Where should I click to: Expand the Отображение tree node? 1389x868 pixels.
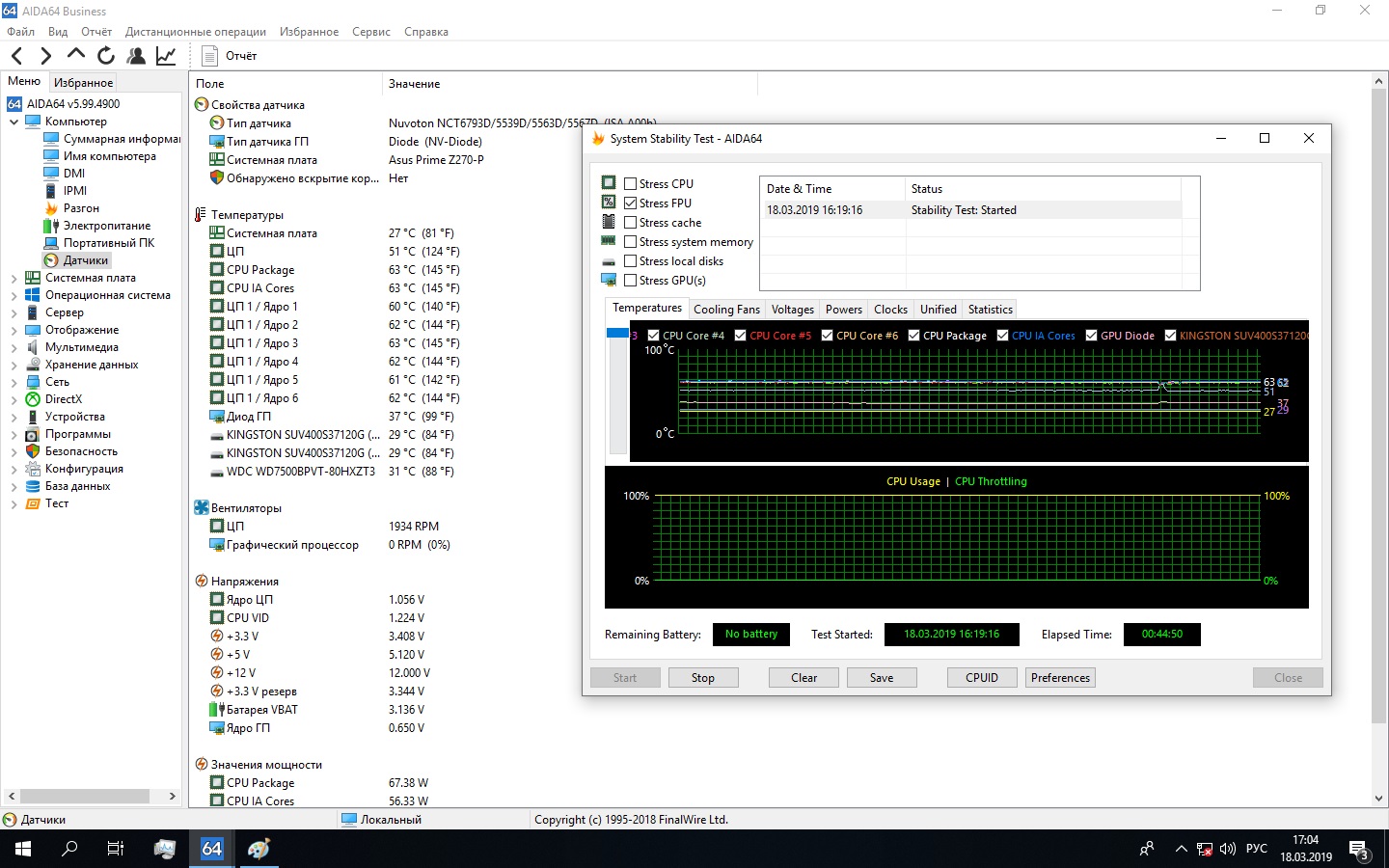[14, 330]
